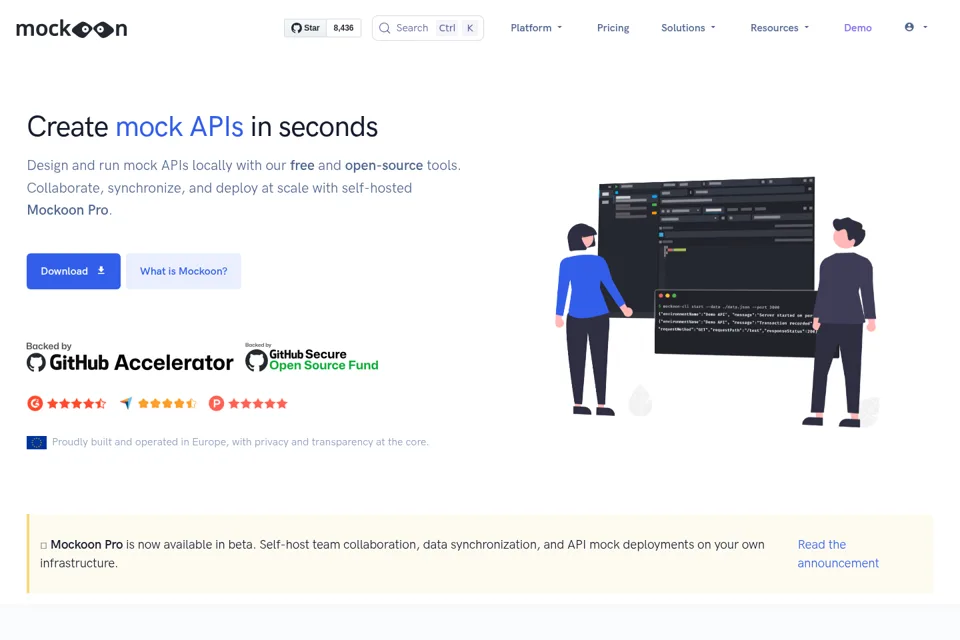This screenshot has height=640, width=960.
Task: Open the 8,436 stargazers count
Action: [x=343, y=28]
